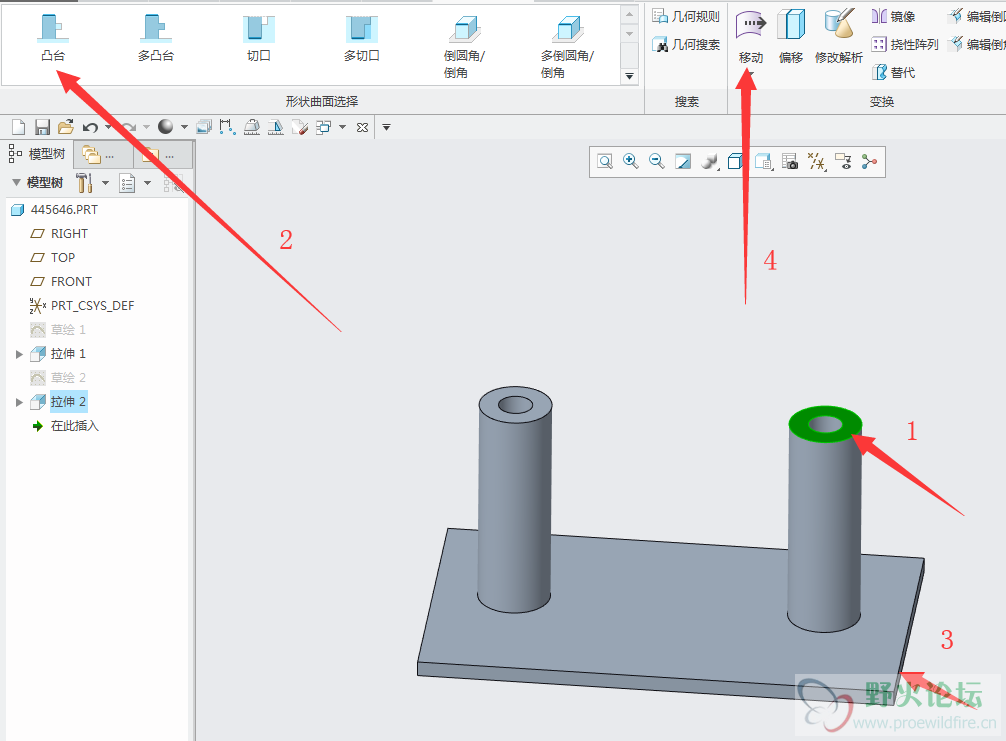
Task: Select PRT_CSYS_DEF coordinate system
Action: point(82,305)
